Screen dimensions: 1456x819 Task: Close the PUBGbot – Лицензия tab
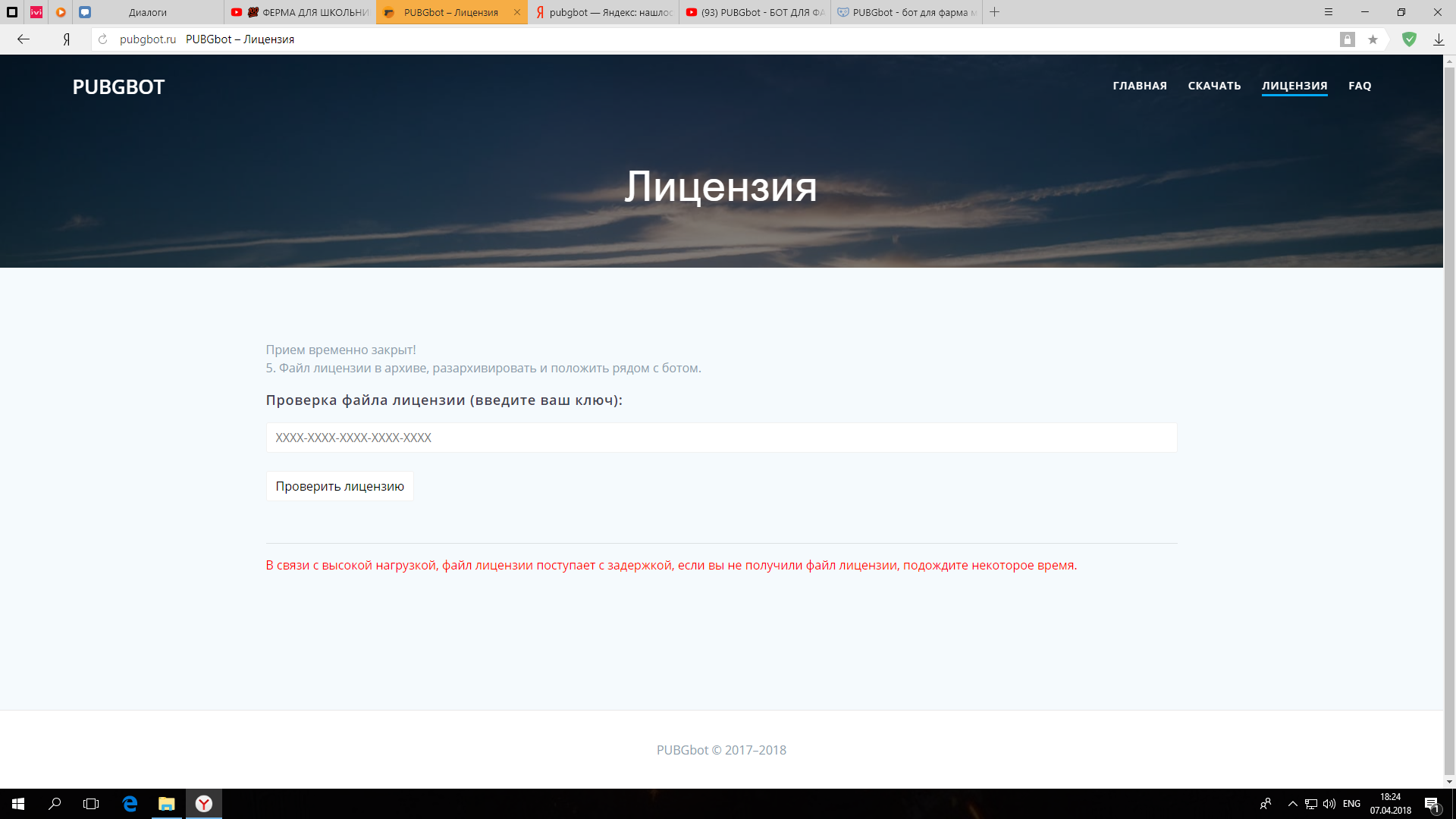[517, 12]
